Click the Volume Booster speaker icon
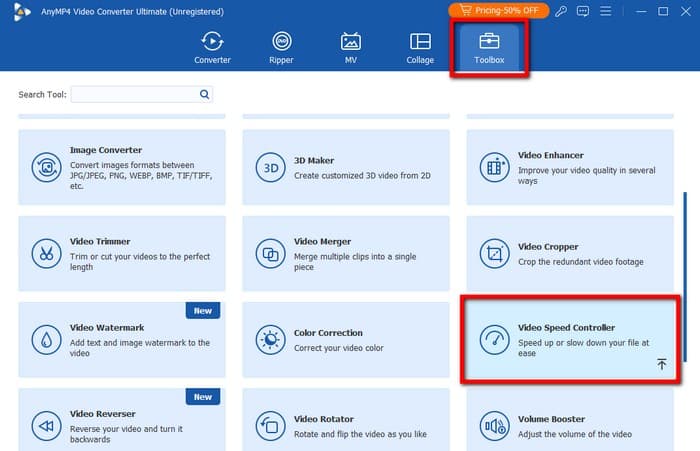The width and height of the screenshot is (700, 451). [x=495, y=426]
